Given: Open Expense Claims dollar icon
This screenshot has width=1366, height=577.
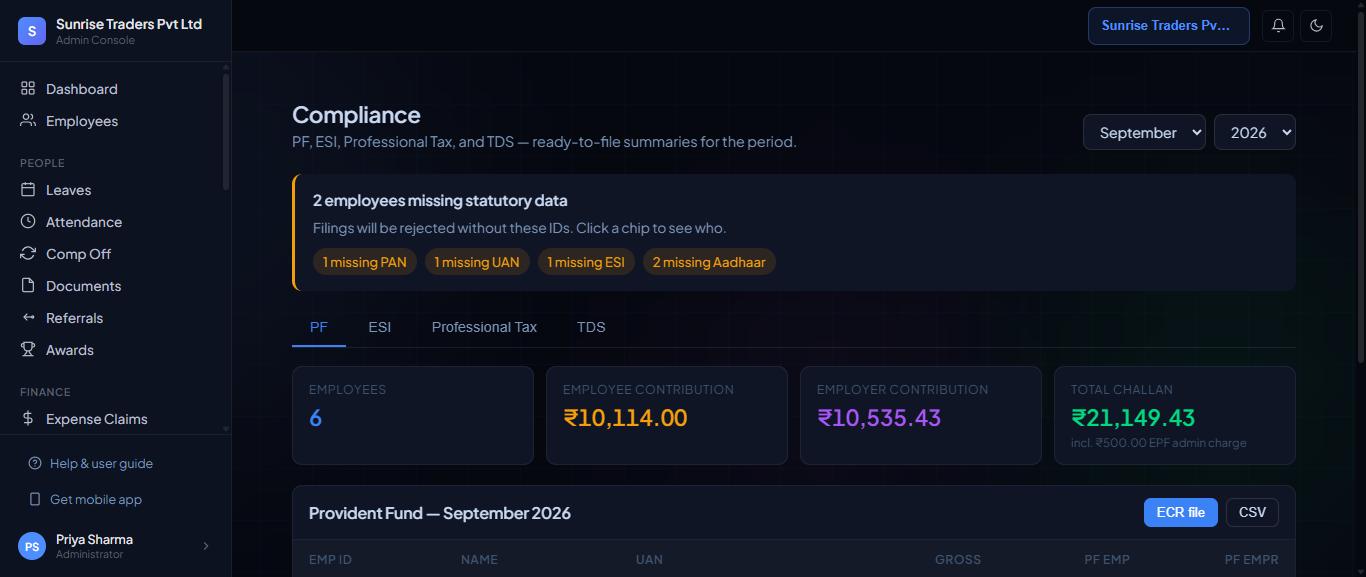Looking at the screenshot, I should (x=28, y=419).
